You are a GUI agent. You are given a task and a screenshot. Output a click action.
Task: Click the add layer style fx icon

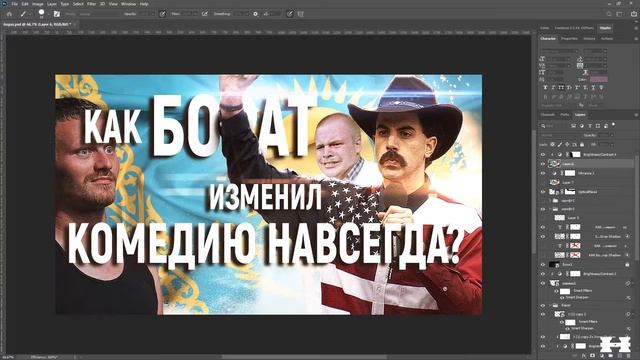pos(584,356)
